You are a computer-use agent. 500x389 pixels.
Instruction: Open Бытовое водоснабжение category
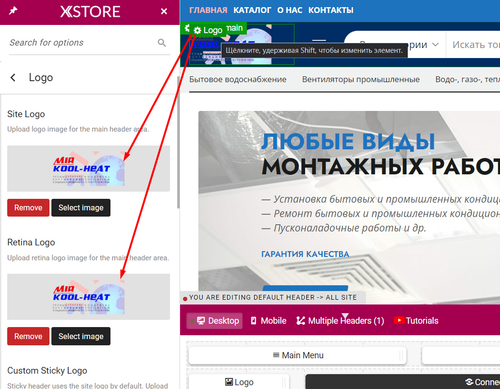(238, 79)
